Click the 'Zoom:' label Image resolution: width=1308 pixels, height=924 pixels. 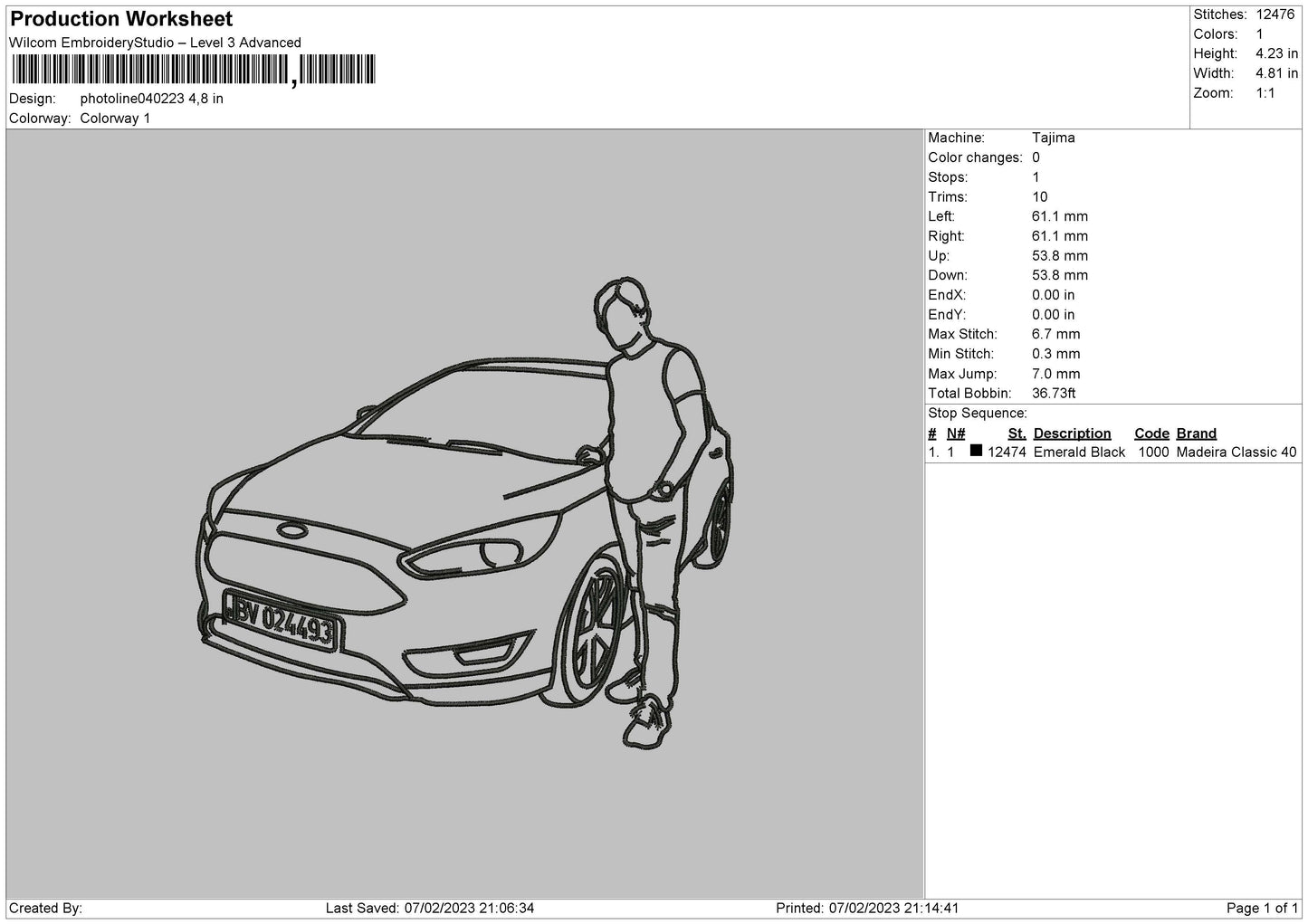click(x=1213, y=93)
